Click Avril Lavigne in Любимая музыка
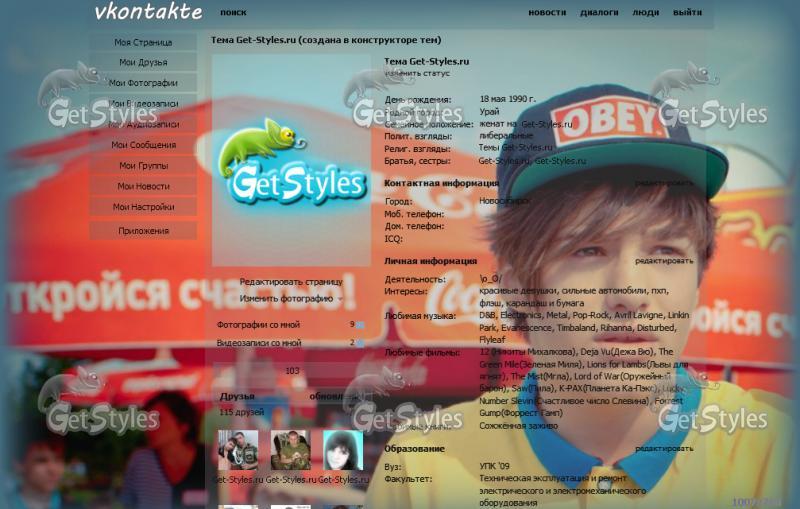800x509 pixels. coord(638,315)
